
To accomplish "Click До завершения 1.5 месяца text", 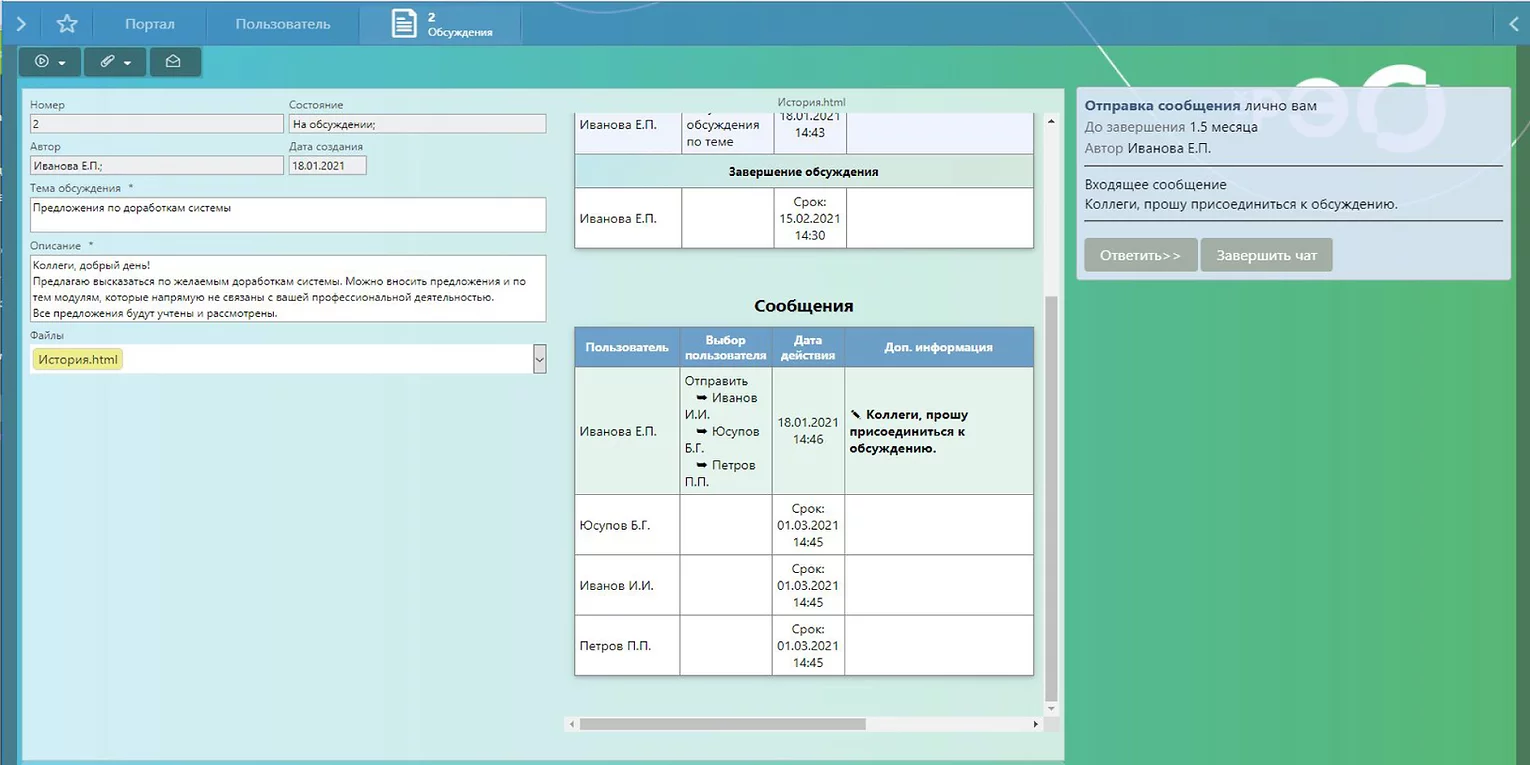I will 1171,127.
